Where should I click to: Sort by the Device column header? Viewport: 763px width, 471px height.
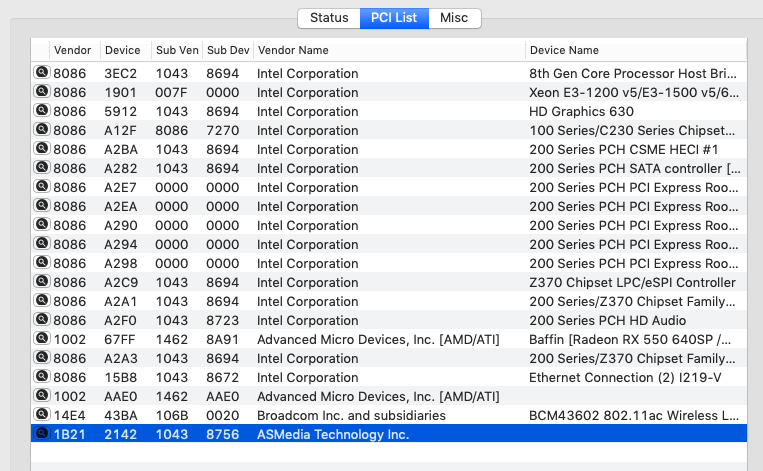click(x=126, y=50)
